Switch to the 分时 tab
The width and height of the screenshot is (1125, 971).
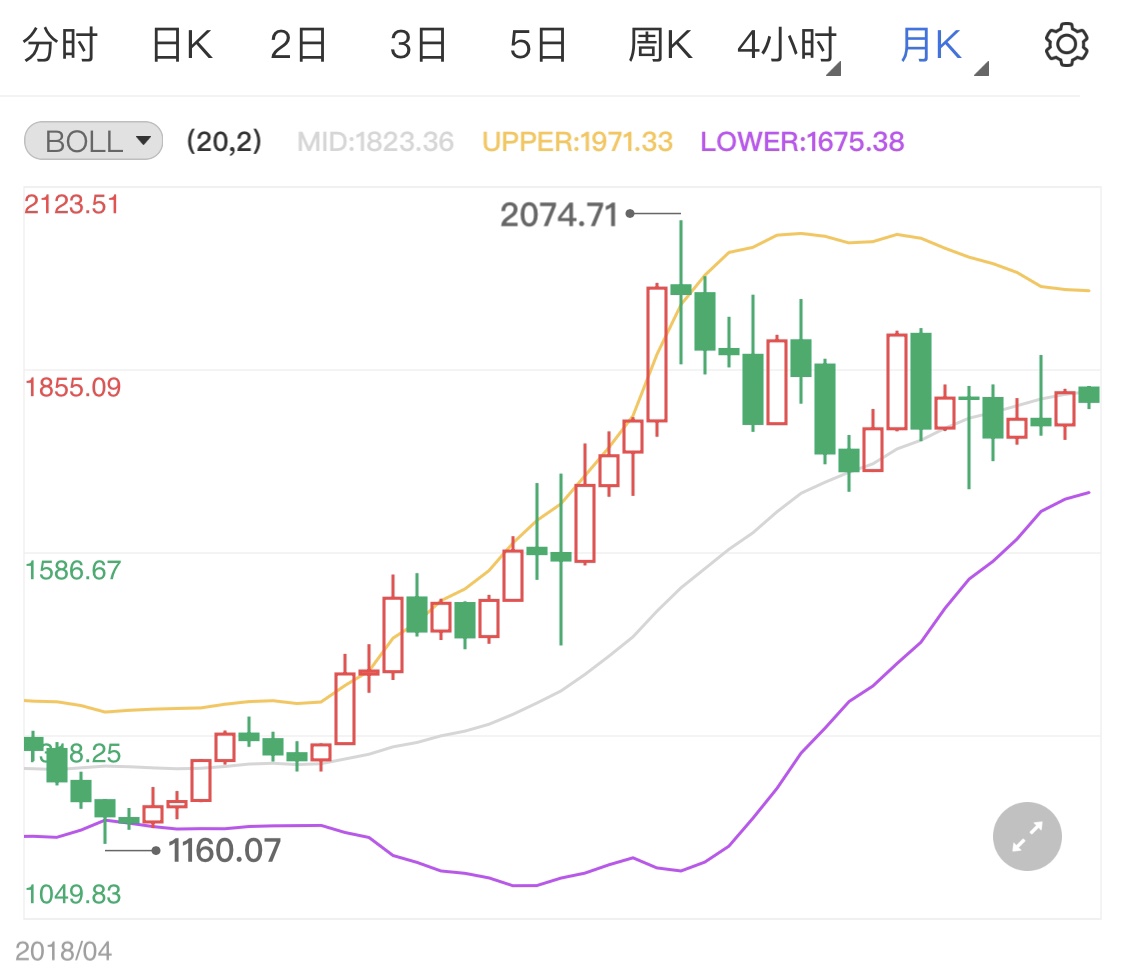pos(59,46)
